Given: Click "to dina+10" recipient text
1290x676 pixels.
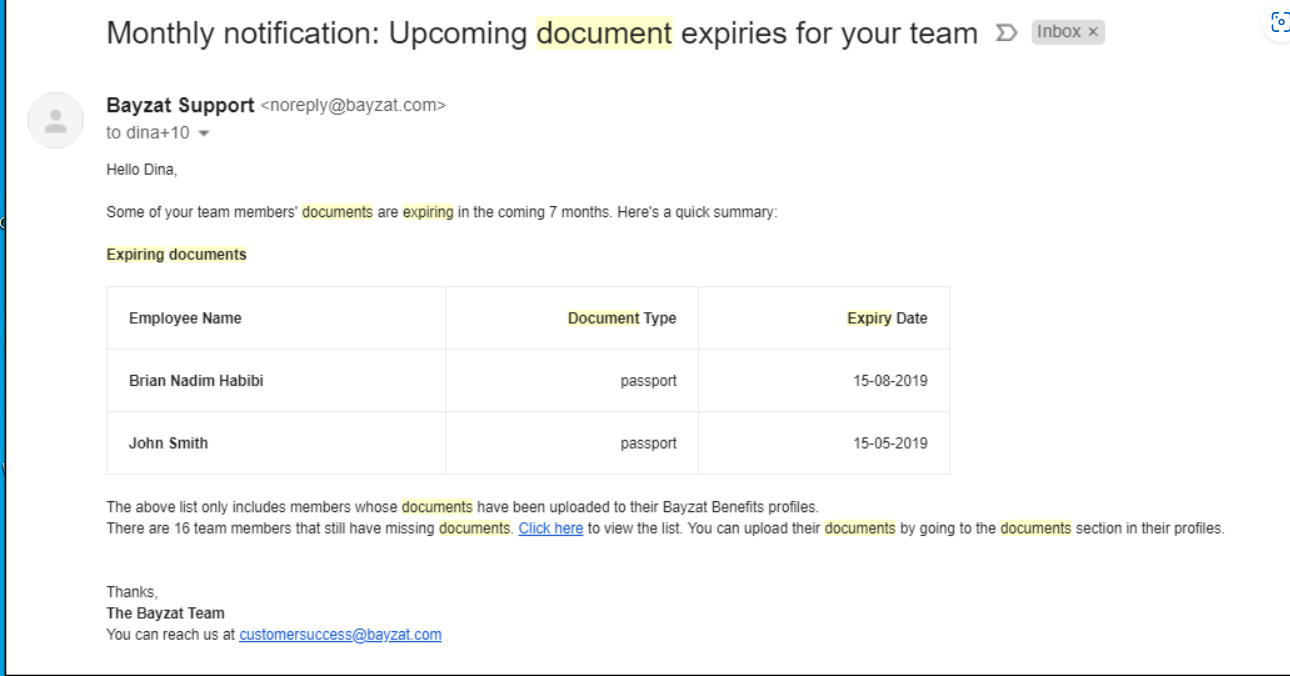Looking at the screenshot, I should click(149, 134).
